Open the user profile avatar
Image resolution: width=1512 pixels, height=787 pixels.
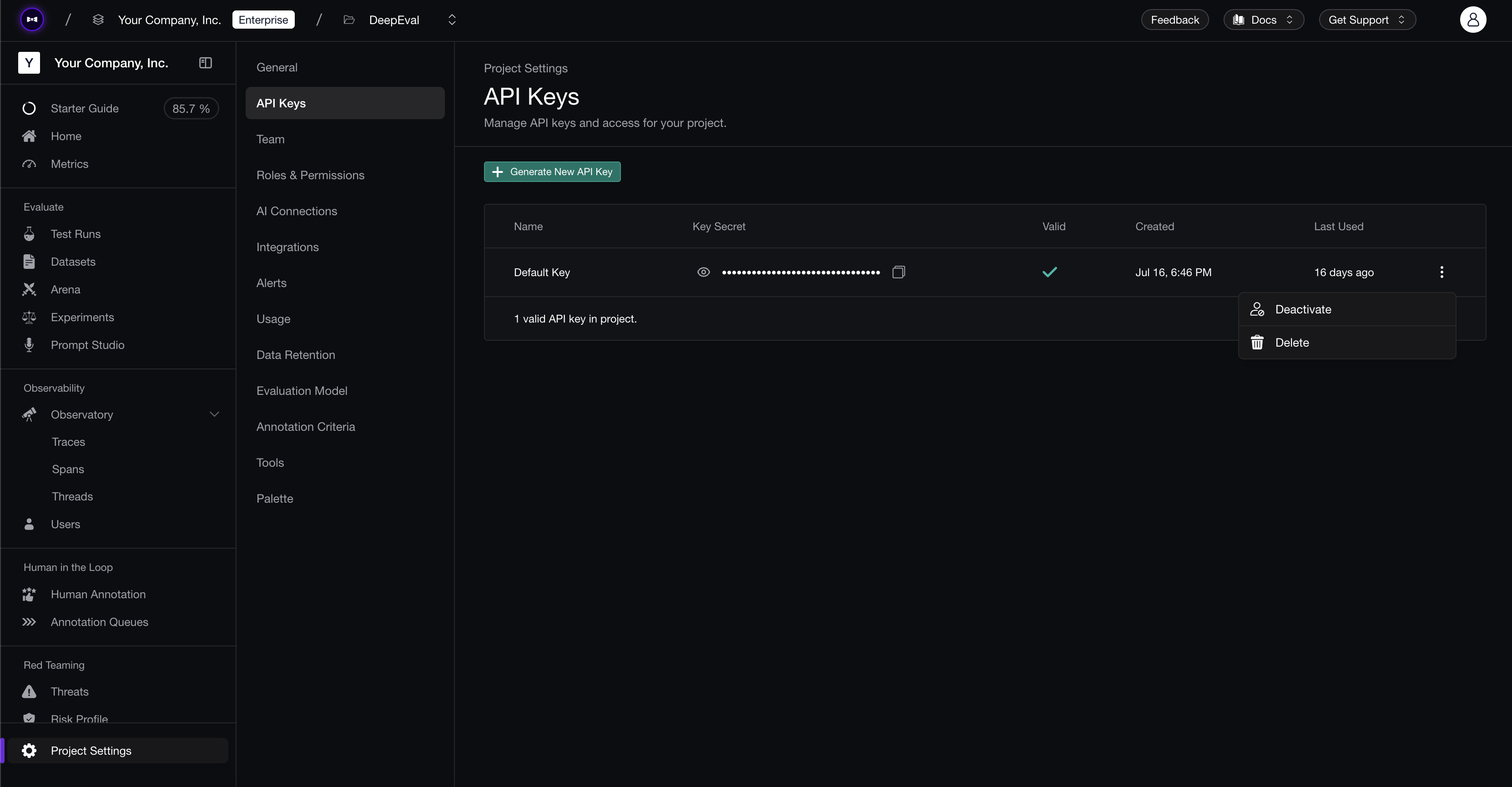[1473, 20]
